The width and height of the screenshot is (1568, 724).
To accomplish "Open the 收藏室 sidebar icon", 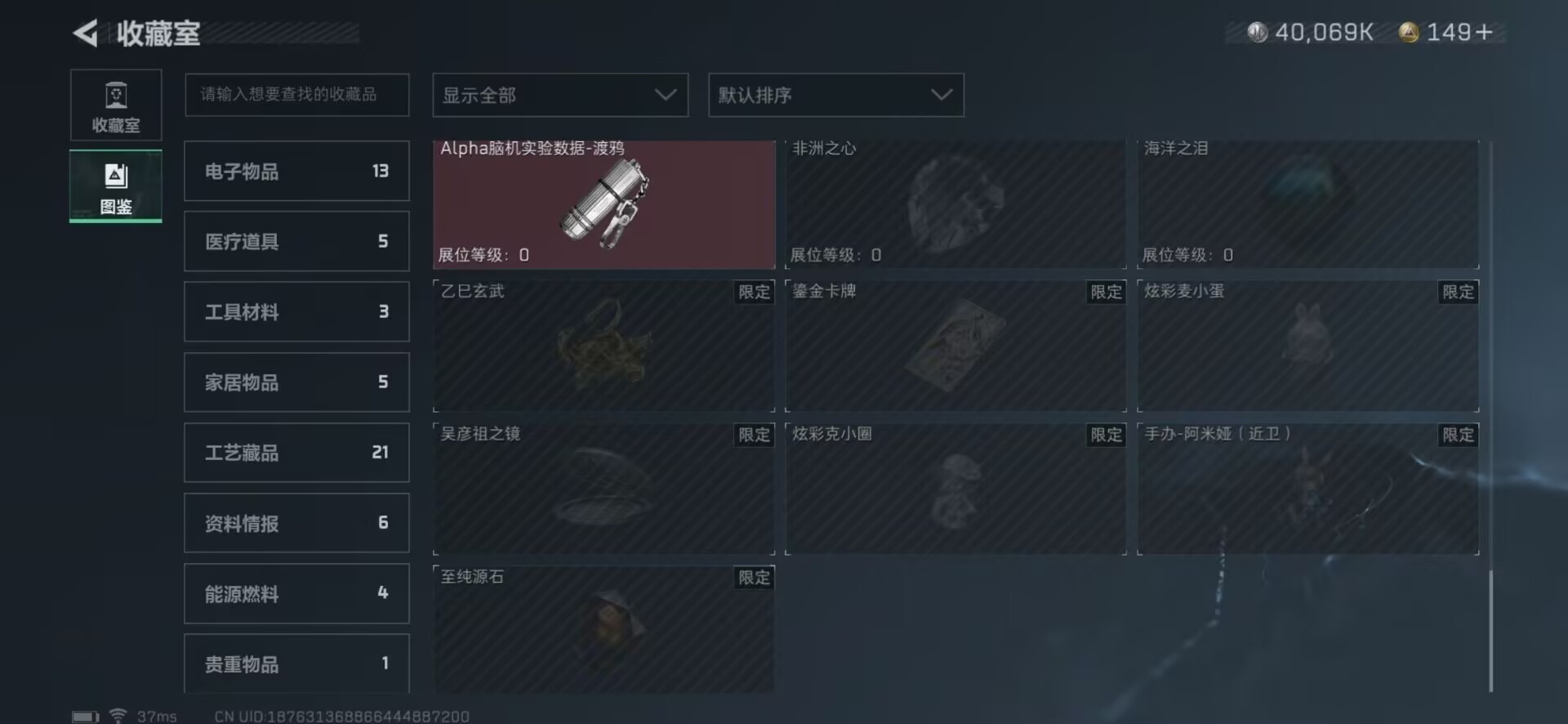I will pos(116,105).
